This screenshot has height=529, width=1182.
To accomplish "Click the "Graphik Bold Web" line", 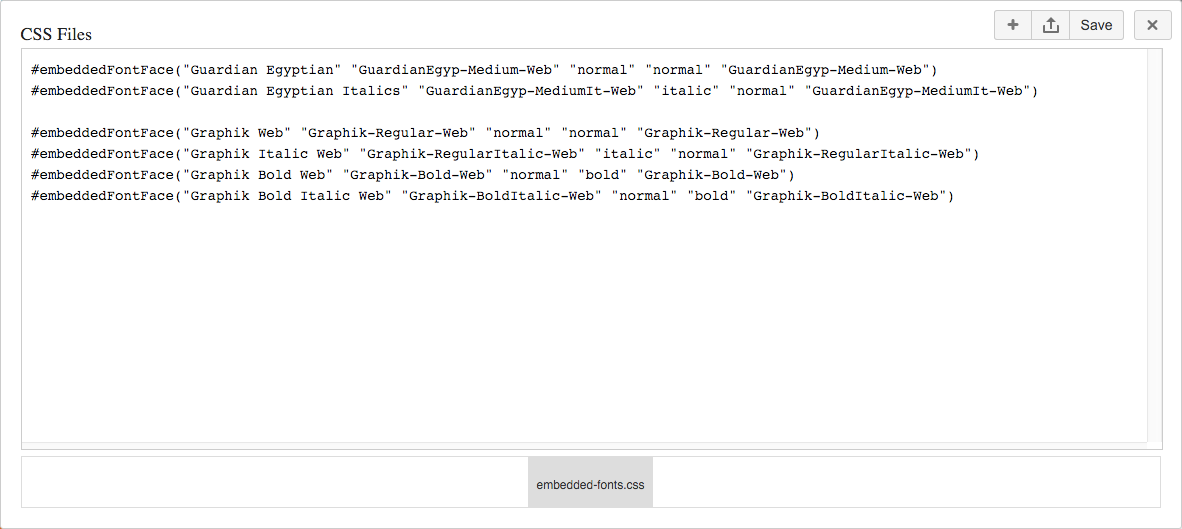I will pyautogui.click(x=412, y=176).
